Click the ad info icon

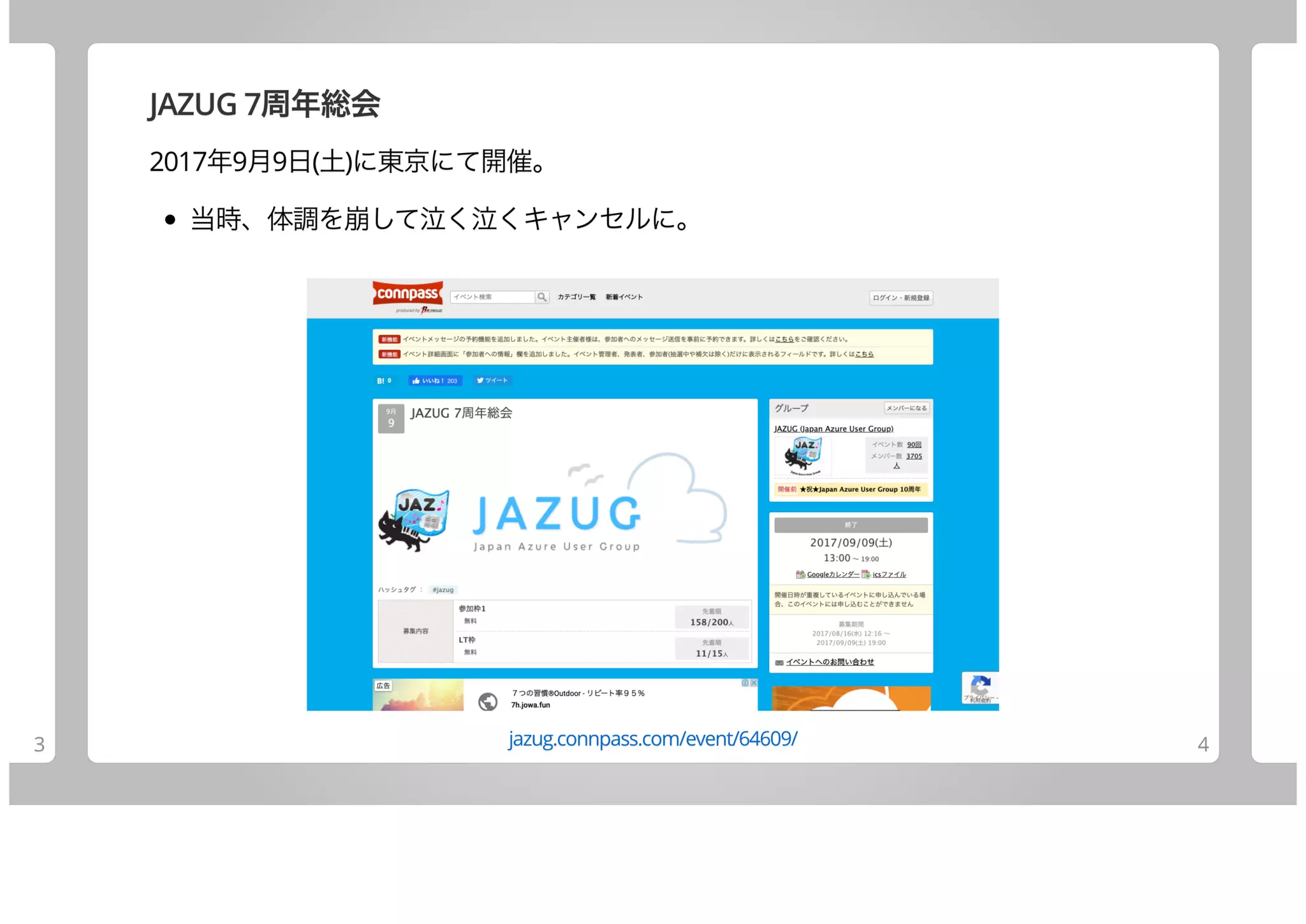coord(745,682)
